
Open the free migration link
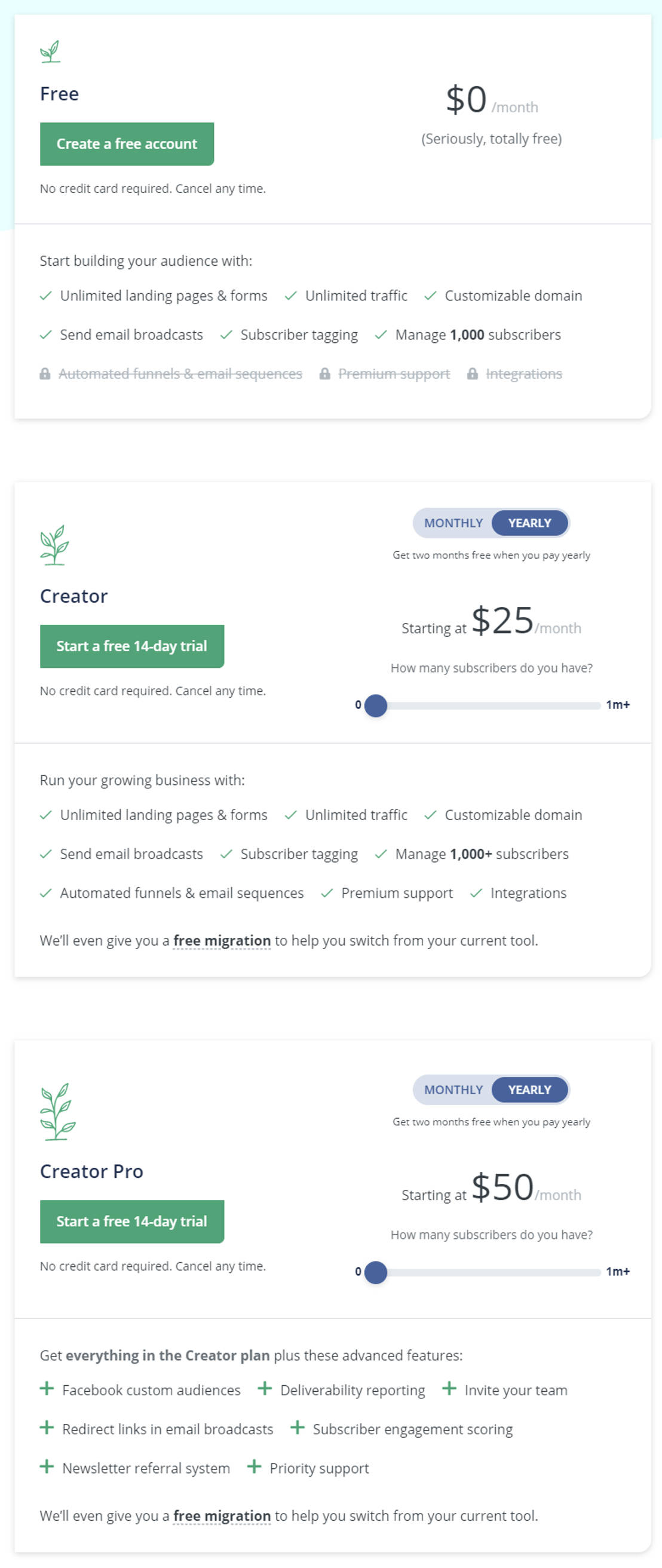222,940
